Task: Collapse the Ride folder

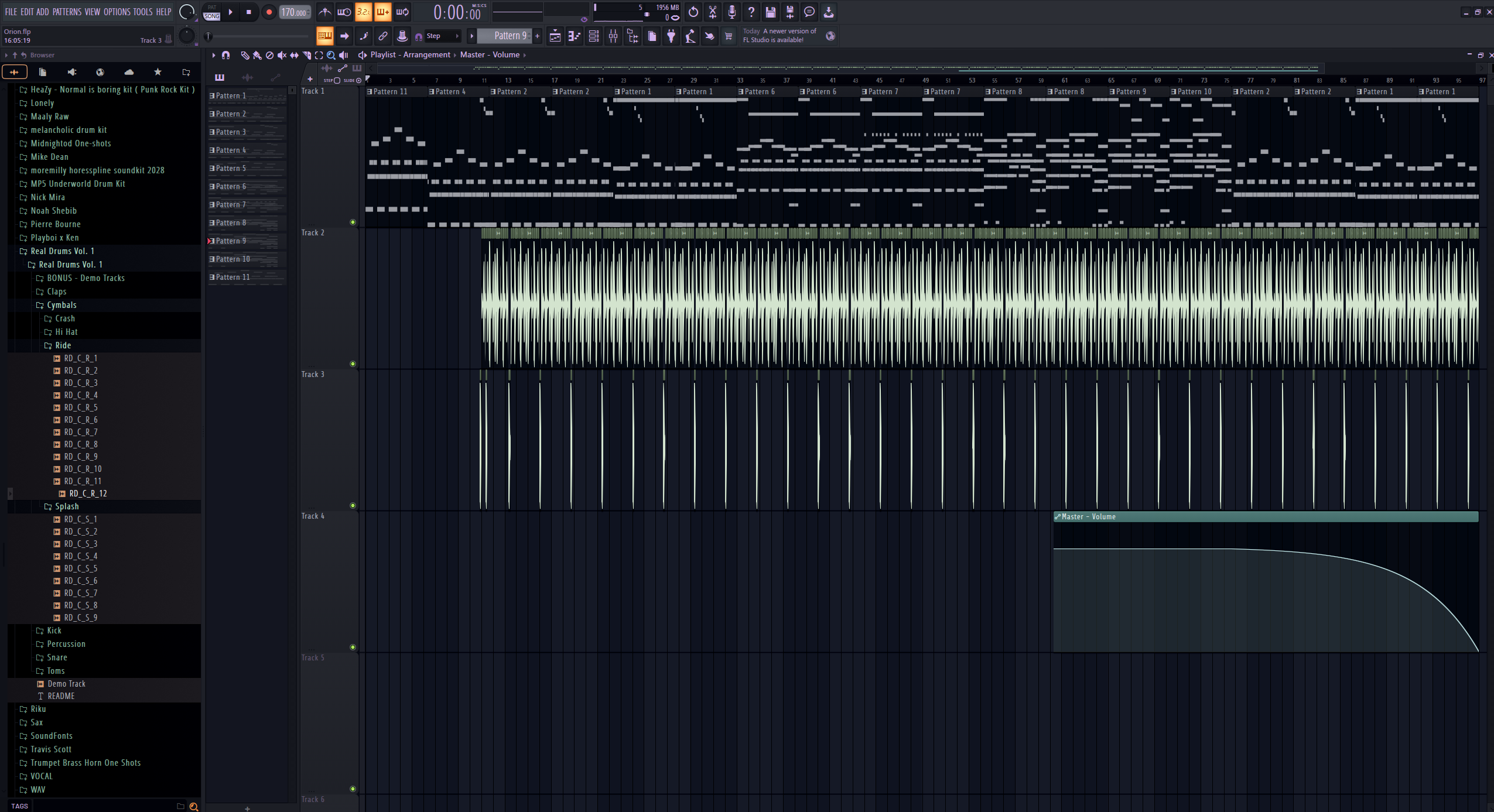Action: point(63,345)
